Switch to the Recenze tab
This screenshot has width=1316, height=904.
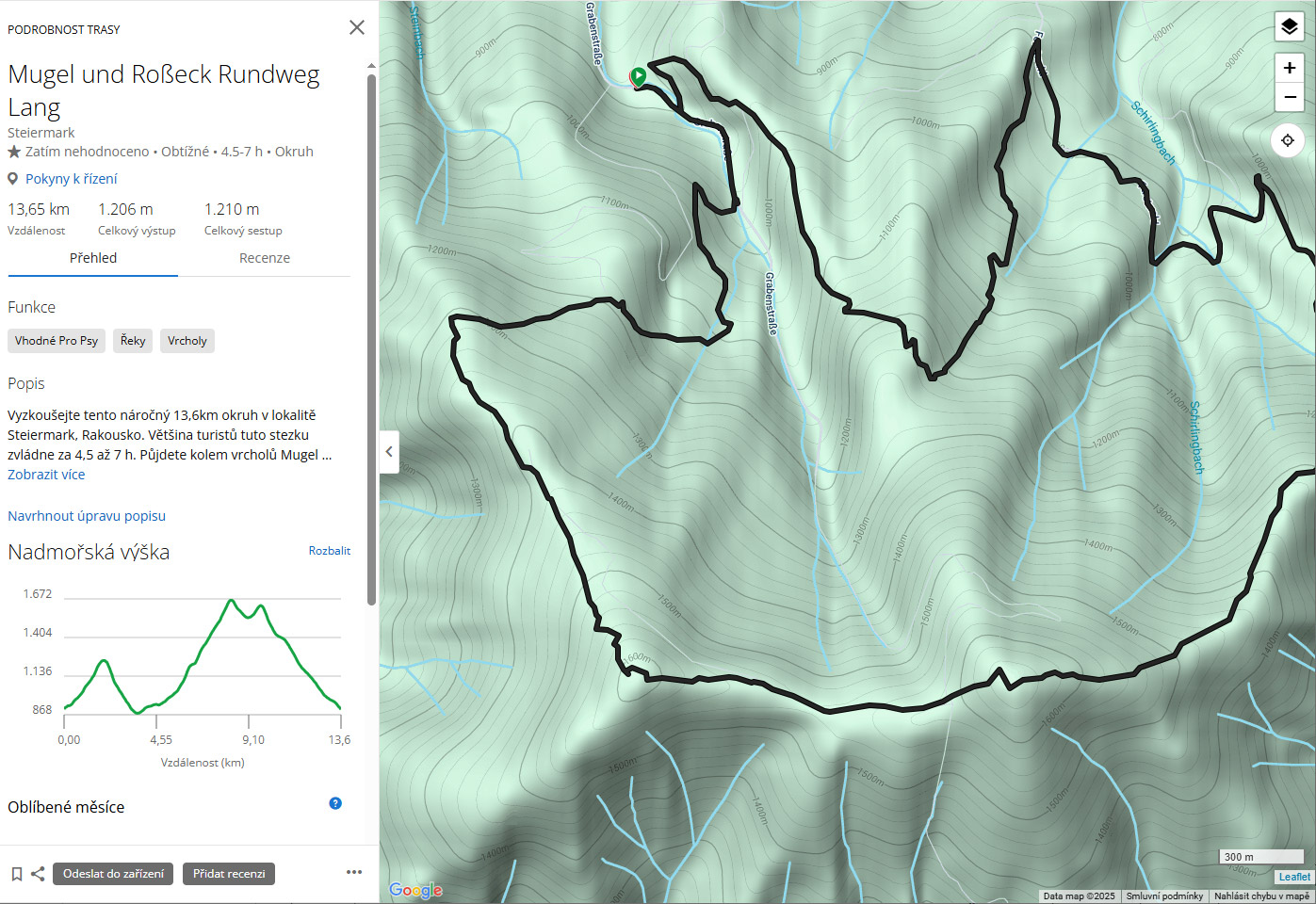(x=265, y=258)
